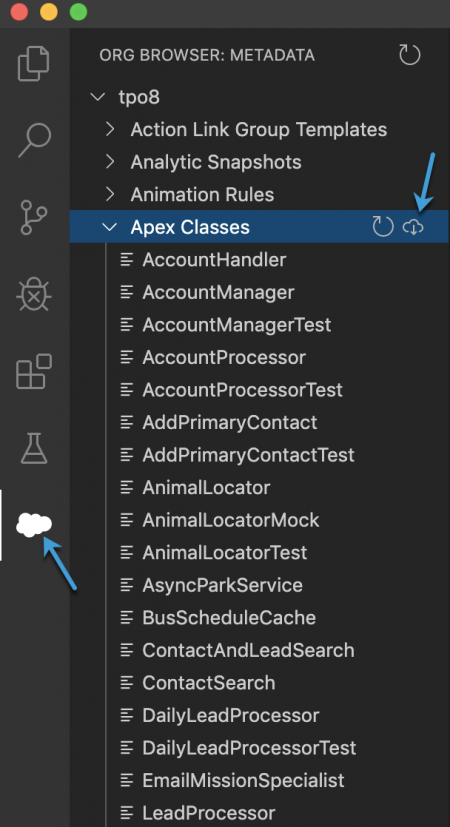The image size is (450, 827).
Task: Refresh the Apex Classes component list
Action: click(382, 227)
